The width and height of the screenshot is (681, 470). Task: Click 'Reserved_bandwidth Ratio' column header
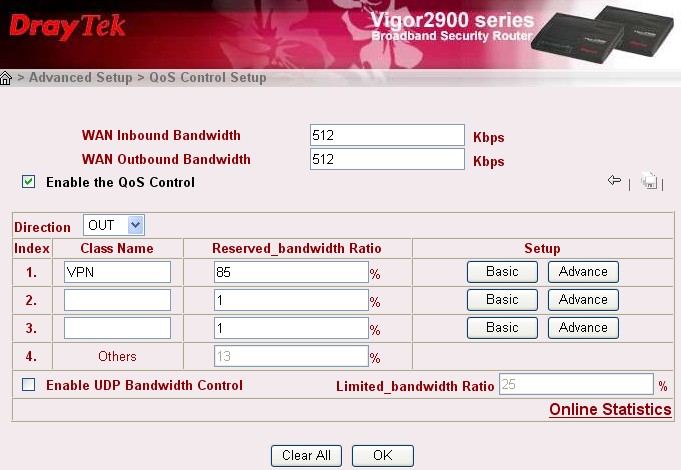(297, 248)
